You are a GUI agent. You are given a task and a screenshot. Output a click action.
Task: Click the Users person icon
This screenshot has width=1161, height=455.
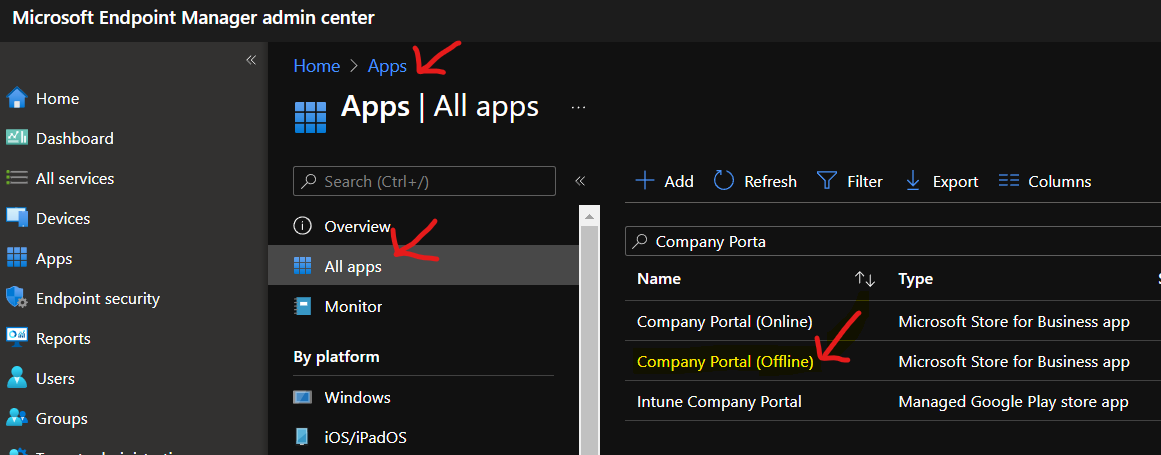click(x=16, y=378)
